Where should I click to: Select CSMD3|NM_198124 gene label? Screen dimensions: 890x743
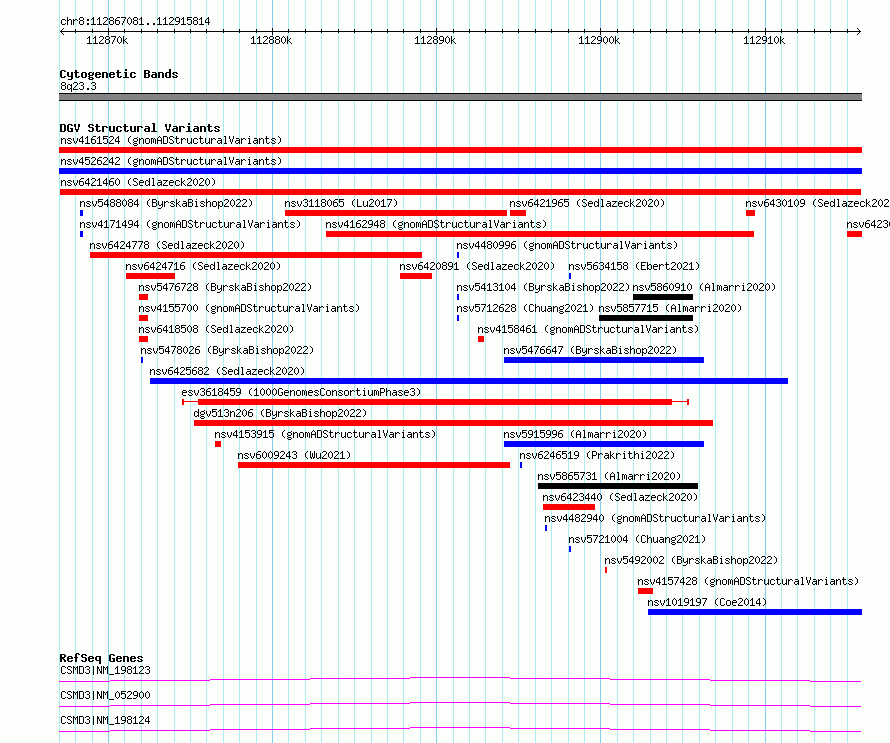pos(106,720)
